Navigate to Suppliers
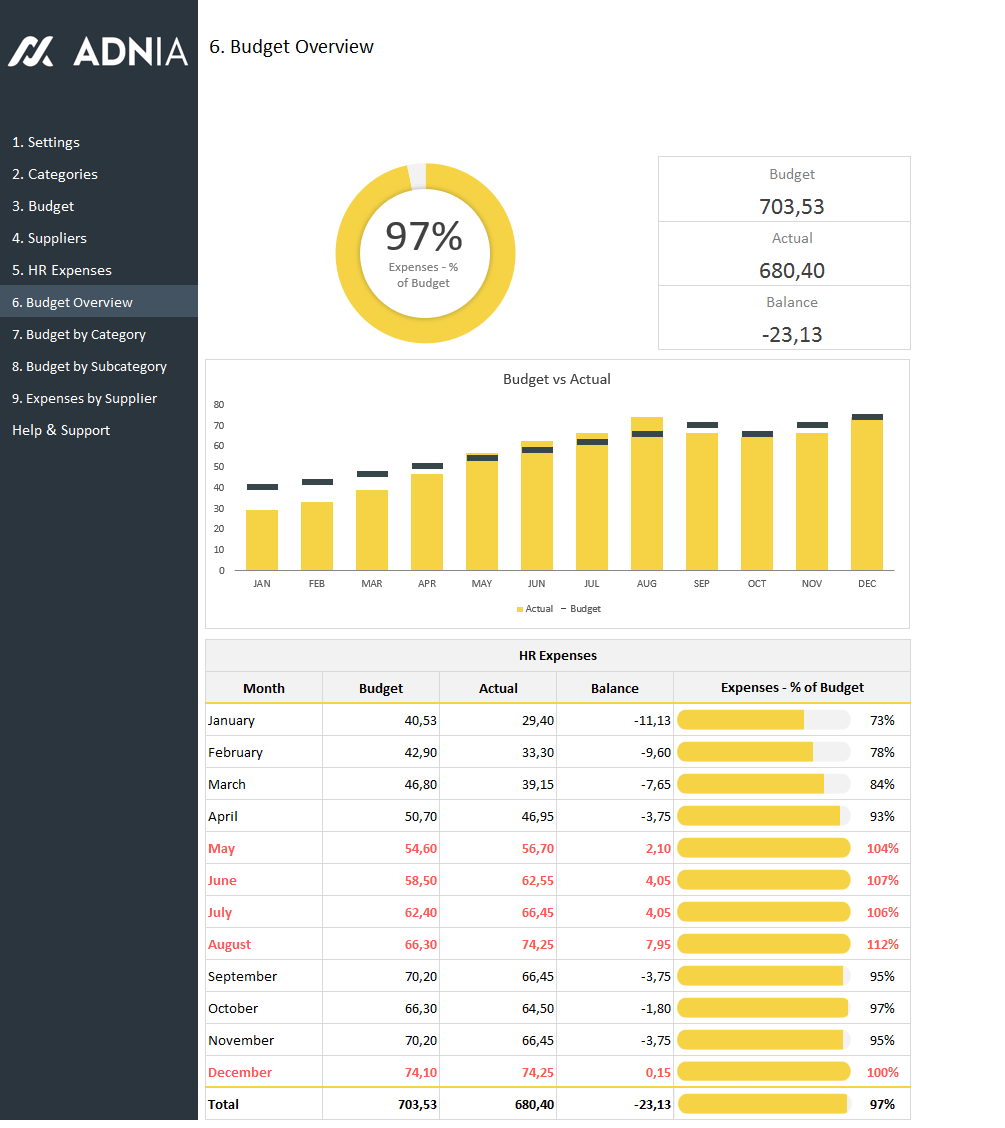The width and height of the screenshot is (1005, 1128). pos(49,238)
